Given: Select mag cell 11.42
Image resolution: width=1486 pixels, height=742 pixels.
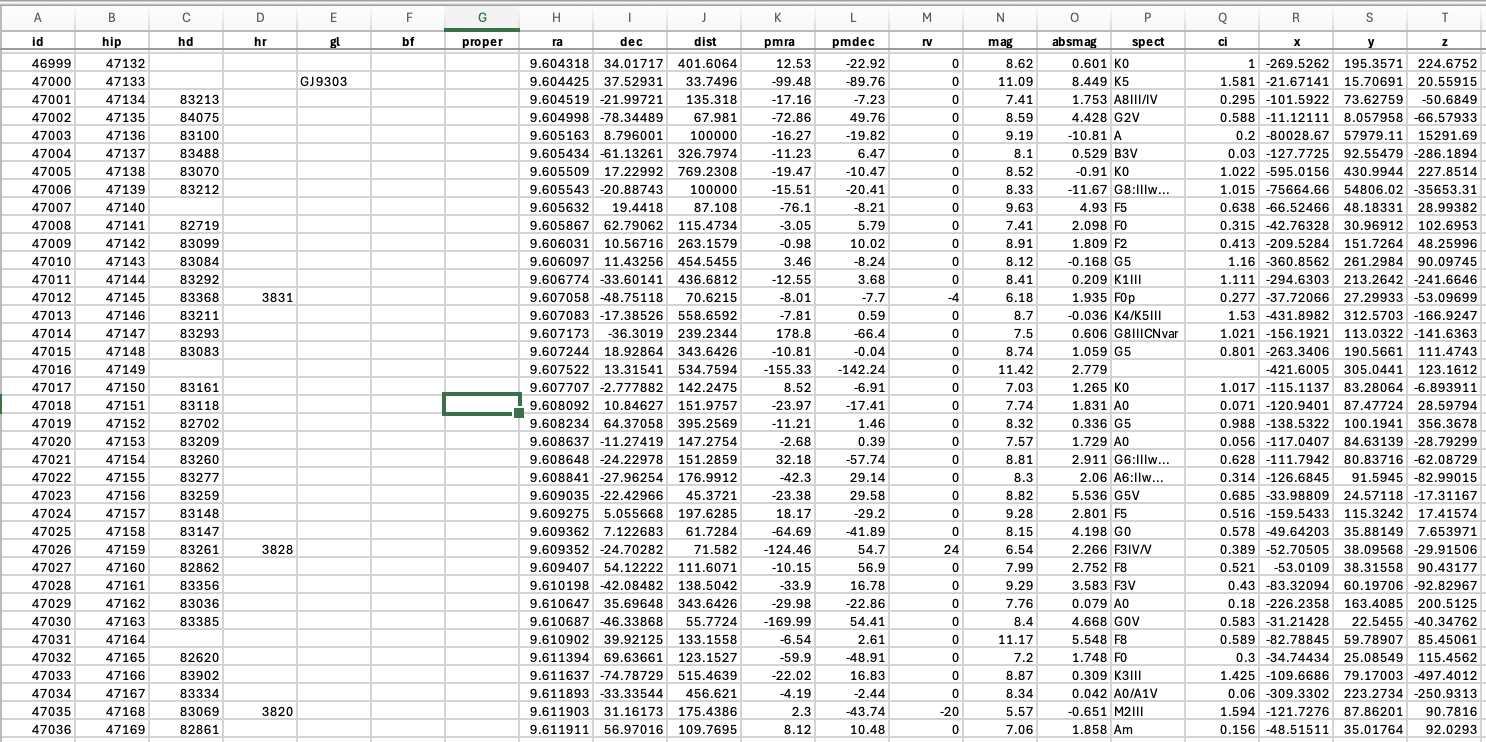Looking at the screenshot, I should click(1000, 370).
